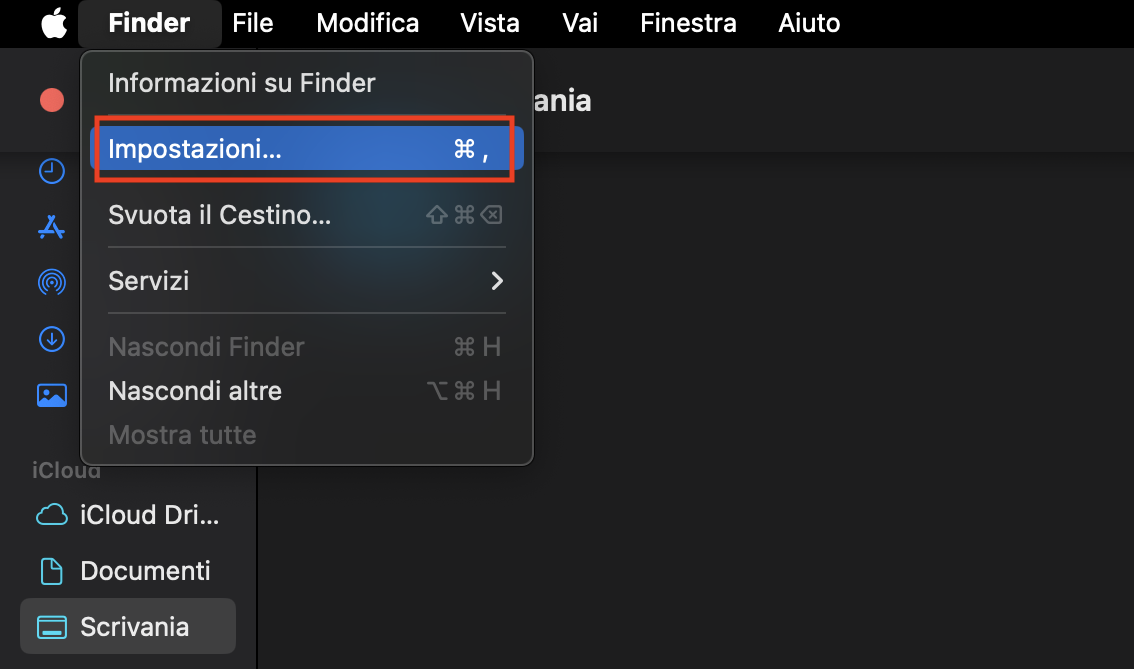
Task: Select Nascondi altre
Action: coord(194,390)
